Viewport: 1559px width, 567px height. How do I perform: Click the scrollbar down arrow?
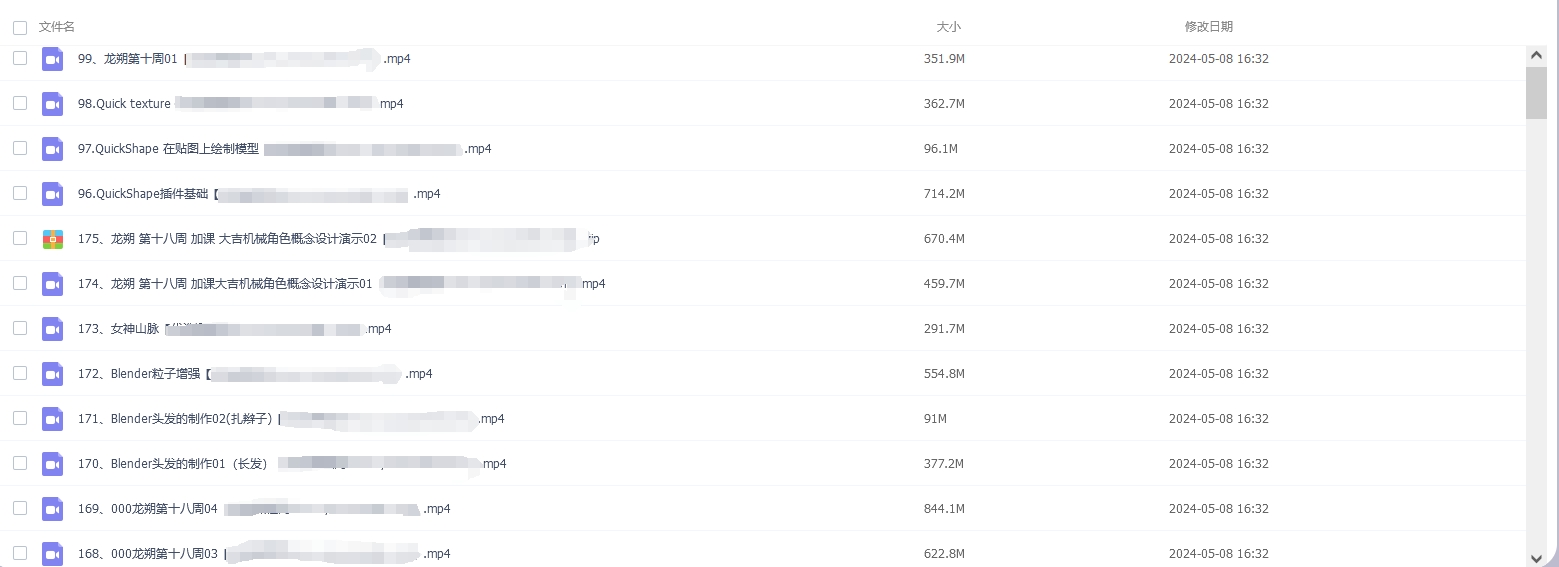[1537, 557]
